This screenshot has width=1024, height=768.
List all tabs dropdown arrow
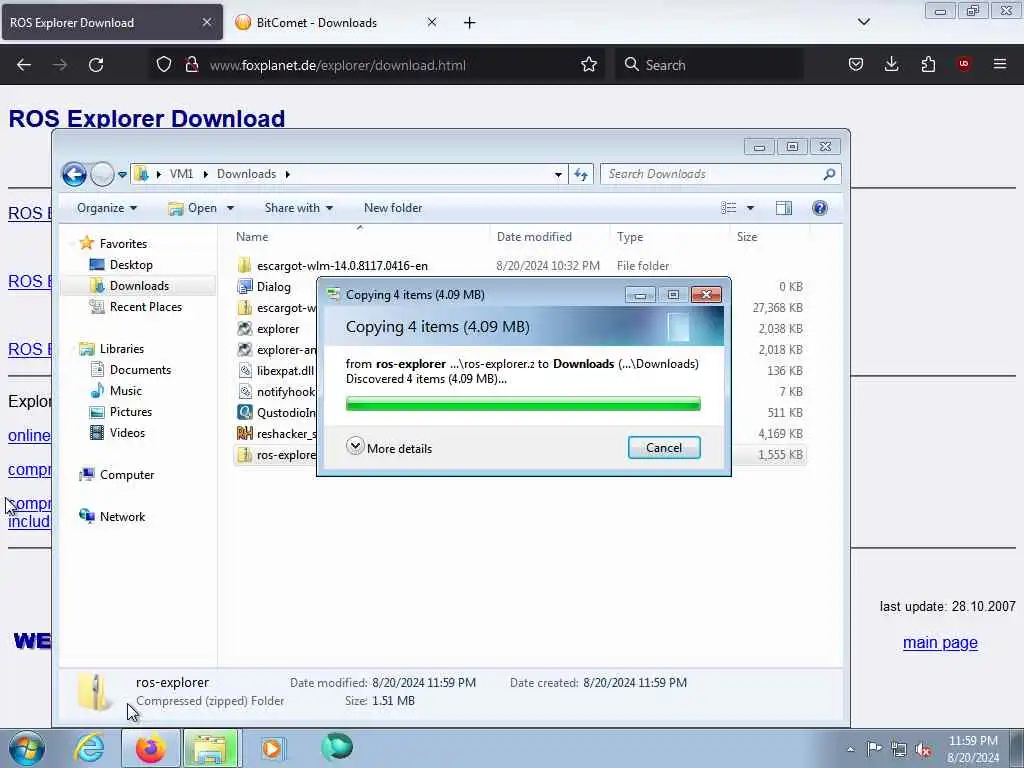click(863, 22)
